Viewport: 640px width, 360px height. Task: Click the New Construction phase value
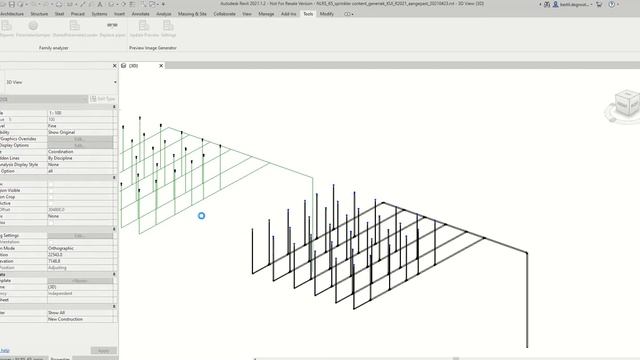(80, 319)
